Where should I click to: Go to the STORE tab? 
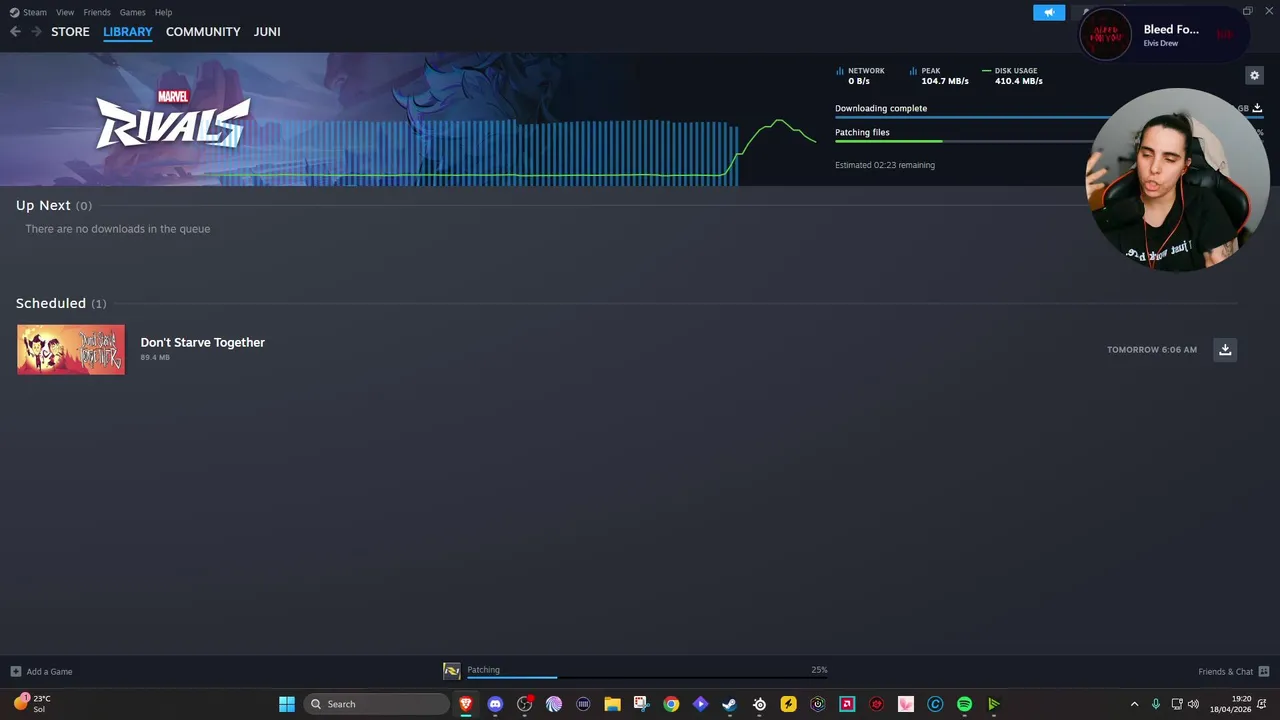tap(70, 32)
